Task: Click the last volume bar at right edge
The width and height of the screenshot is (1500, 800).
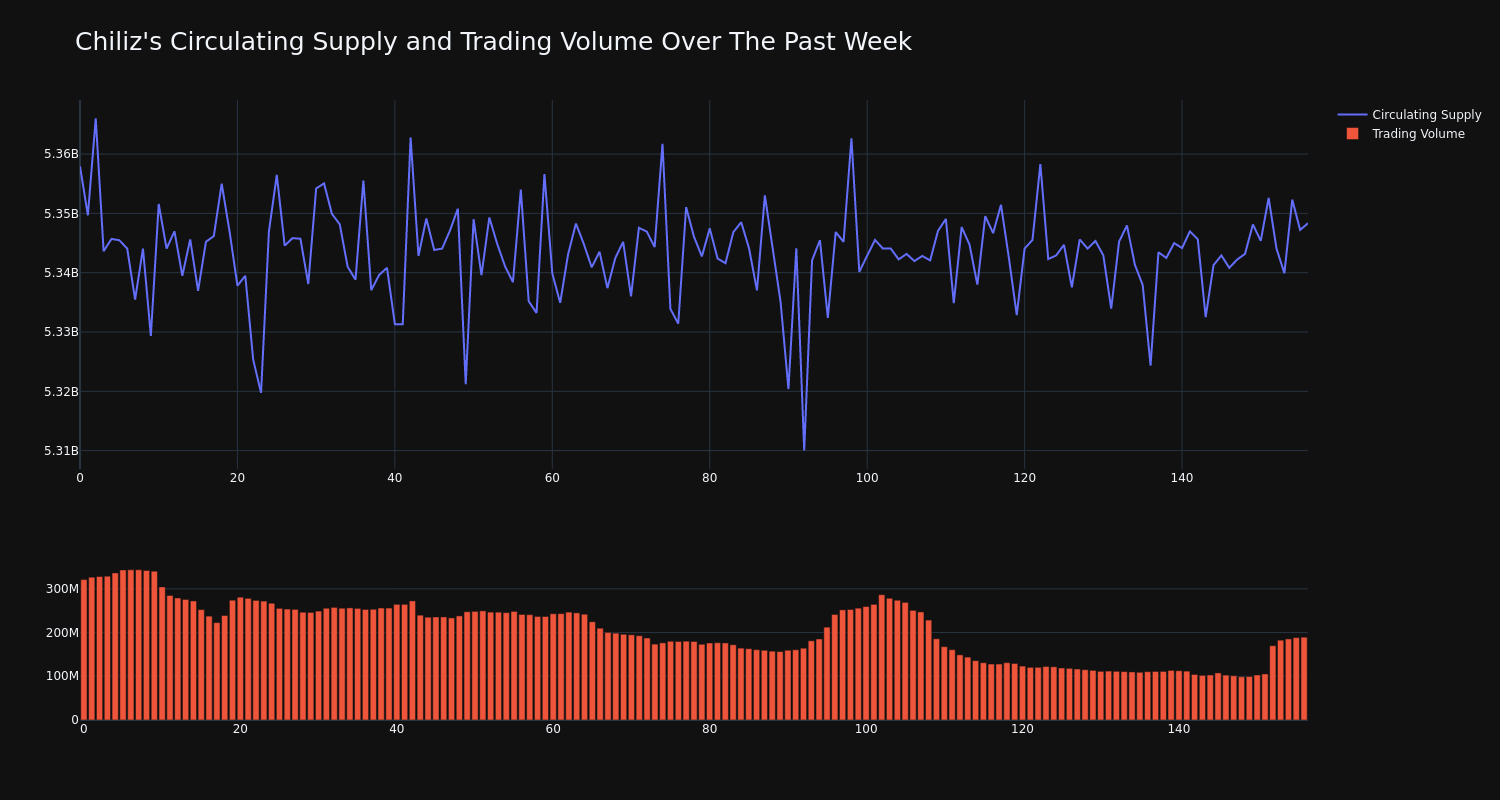Action: (1304, 679)
